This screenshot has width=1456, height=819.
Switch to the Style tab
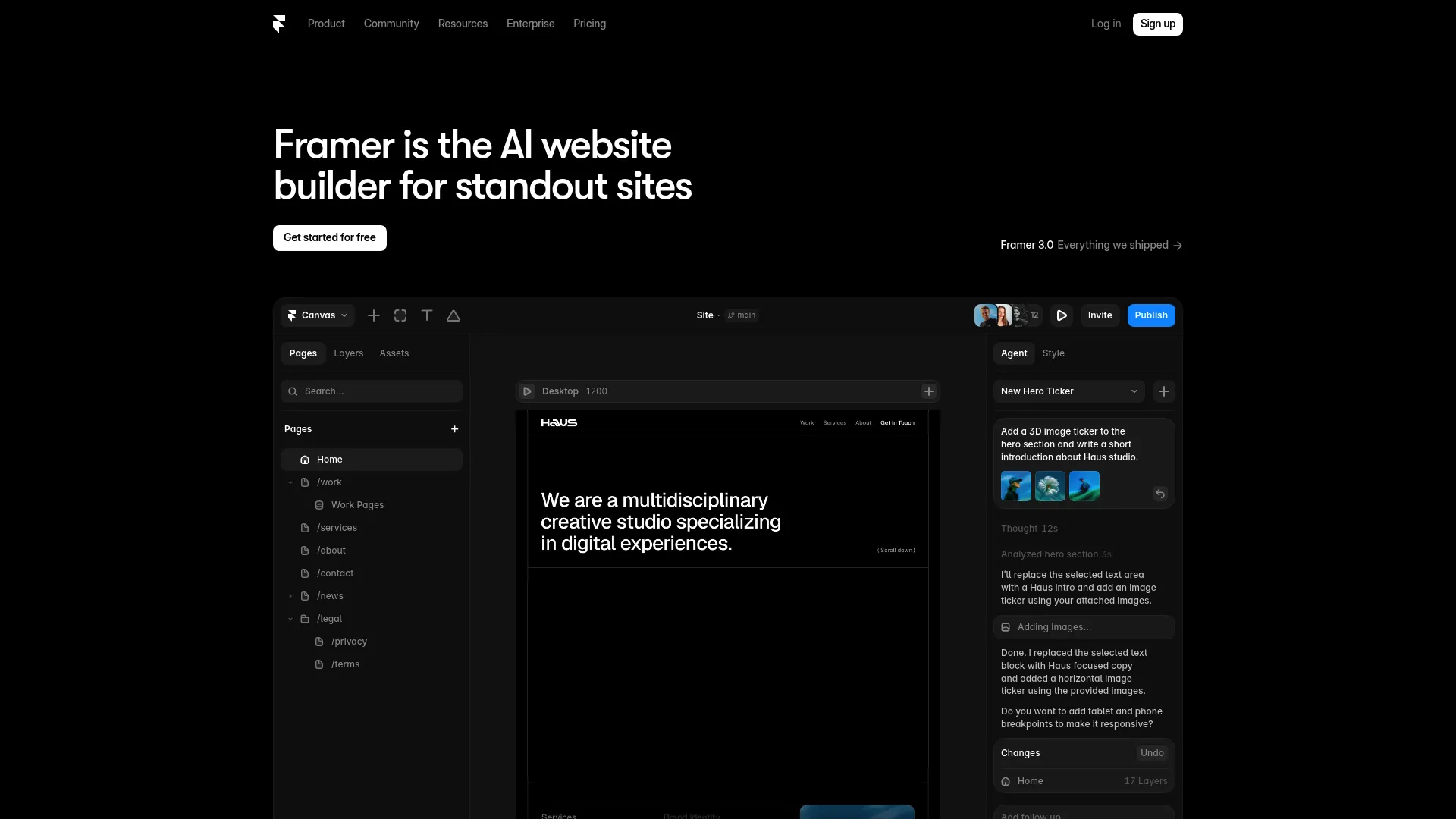click(1053, 353)
